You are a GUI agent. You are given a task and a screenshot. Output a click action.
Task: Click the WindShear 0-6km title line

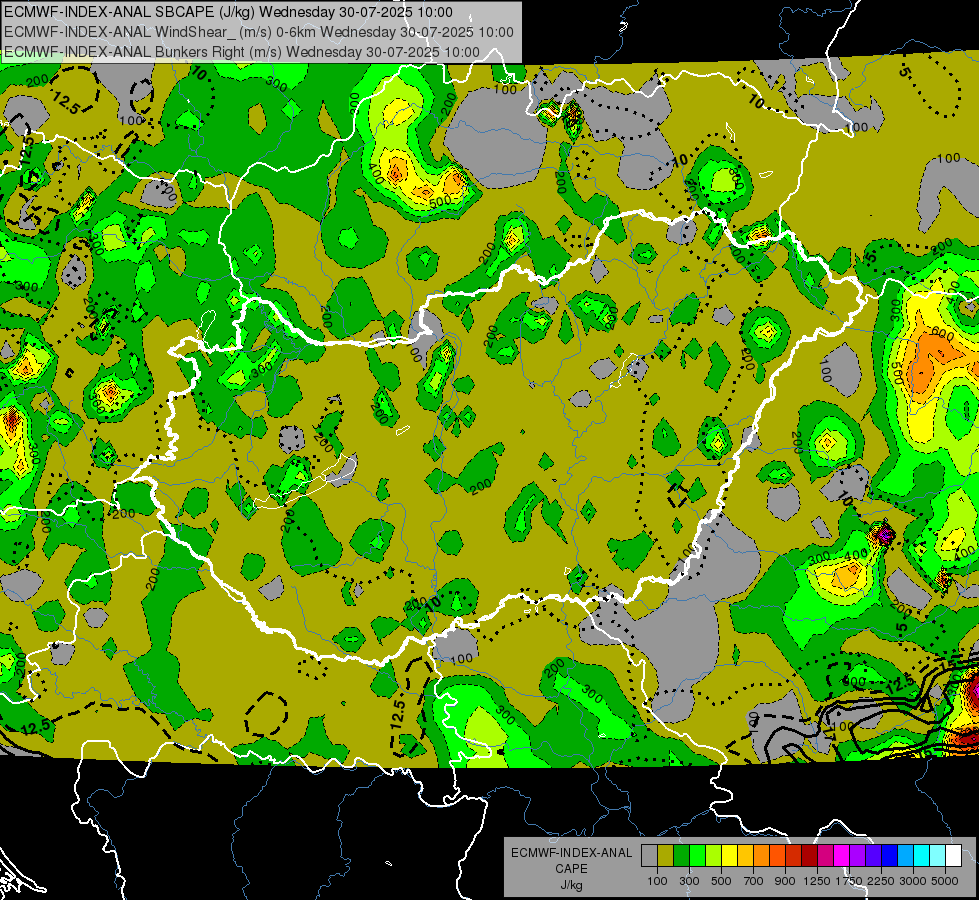[258, 32]
